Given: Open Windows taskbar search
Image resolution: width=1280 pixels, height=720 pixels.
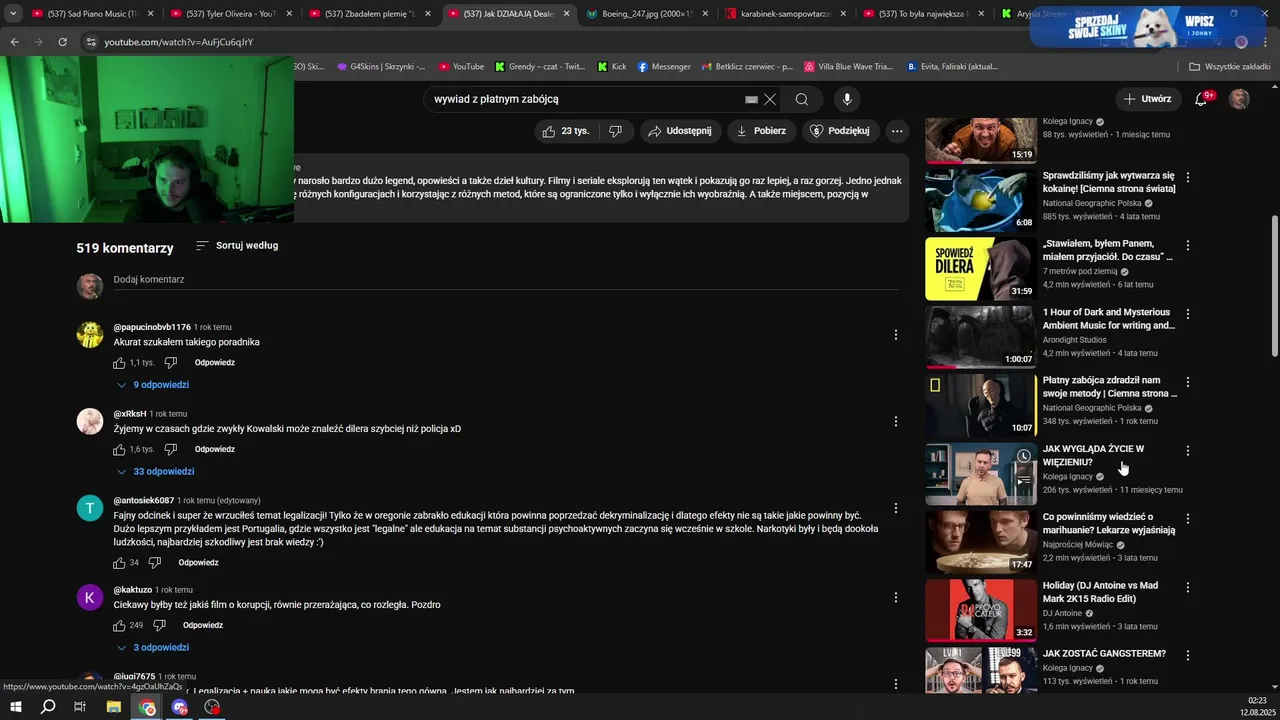Looking at the screenshot, I should [48, 707].
